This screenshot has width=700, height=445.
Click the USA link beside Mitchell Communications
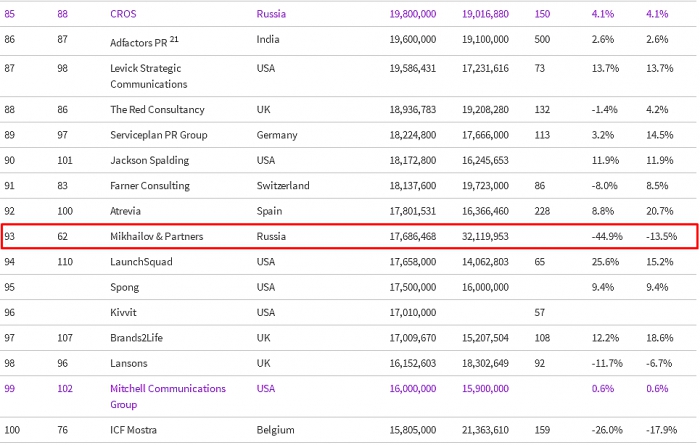[268, 388]
